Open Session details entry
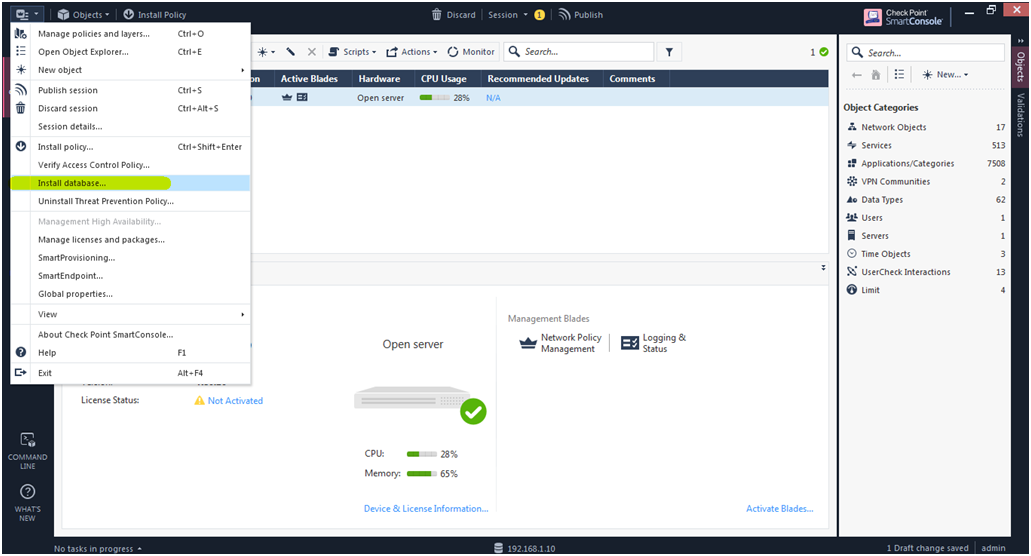 [130, 126]
